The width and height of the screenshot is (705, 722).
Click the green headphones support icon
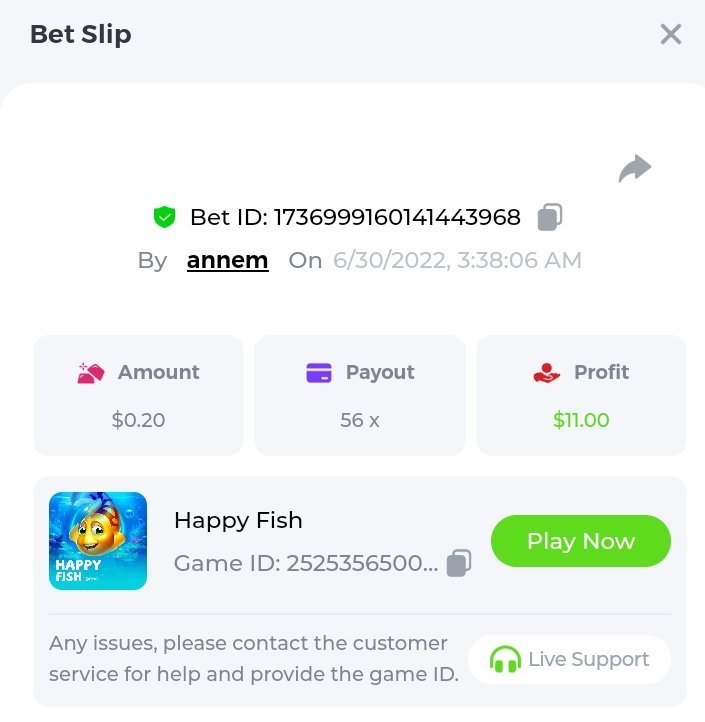click(505, 659)
